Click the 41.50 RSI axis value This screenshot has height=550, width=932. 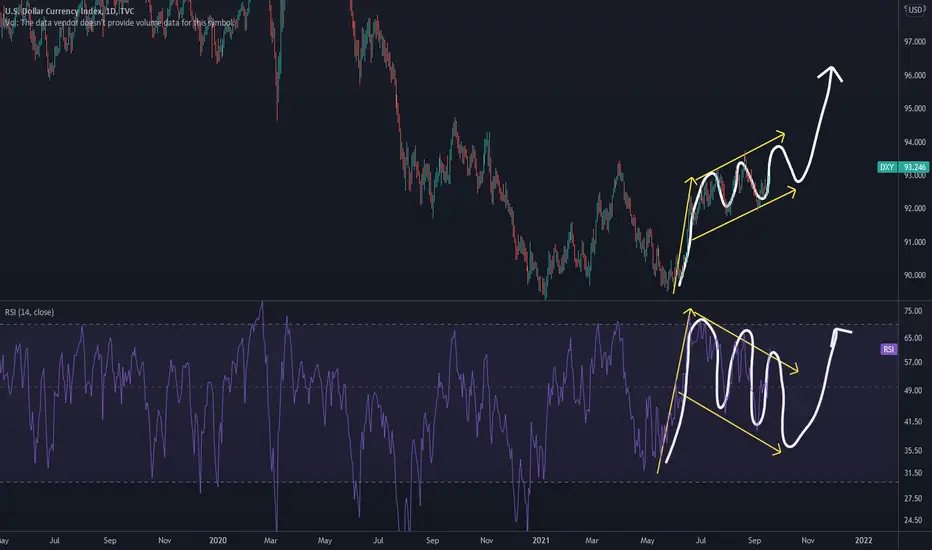coord(913,422)
